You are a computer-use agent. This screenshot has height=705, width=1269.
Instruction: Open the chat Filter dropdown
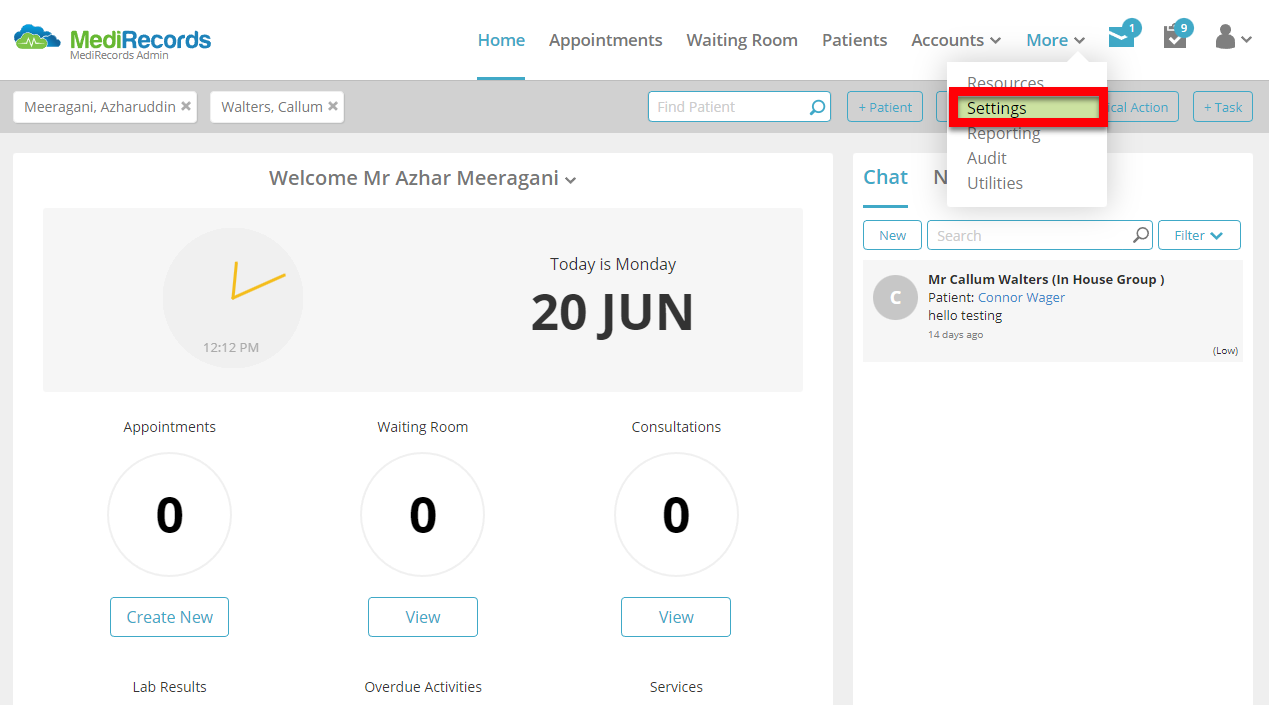pyautogui.click(x=1199, y=235)
